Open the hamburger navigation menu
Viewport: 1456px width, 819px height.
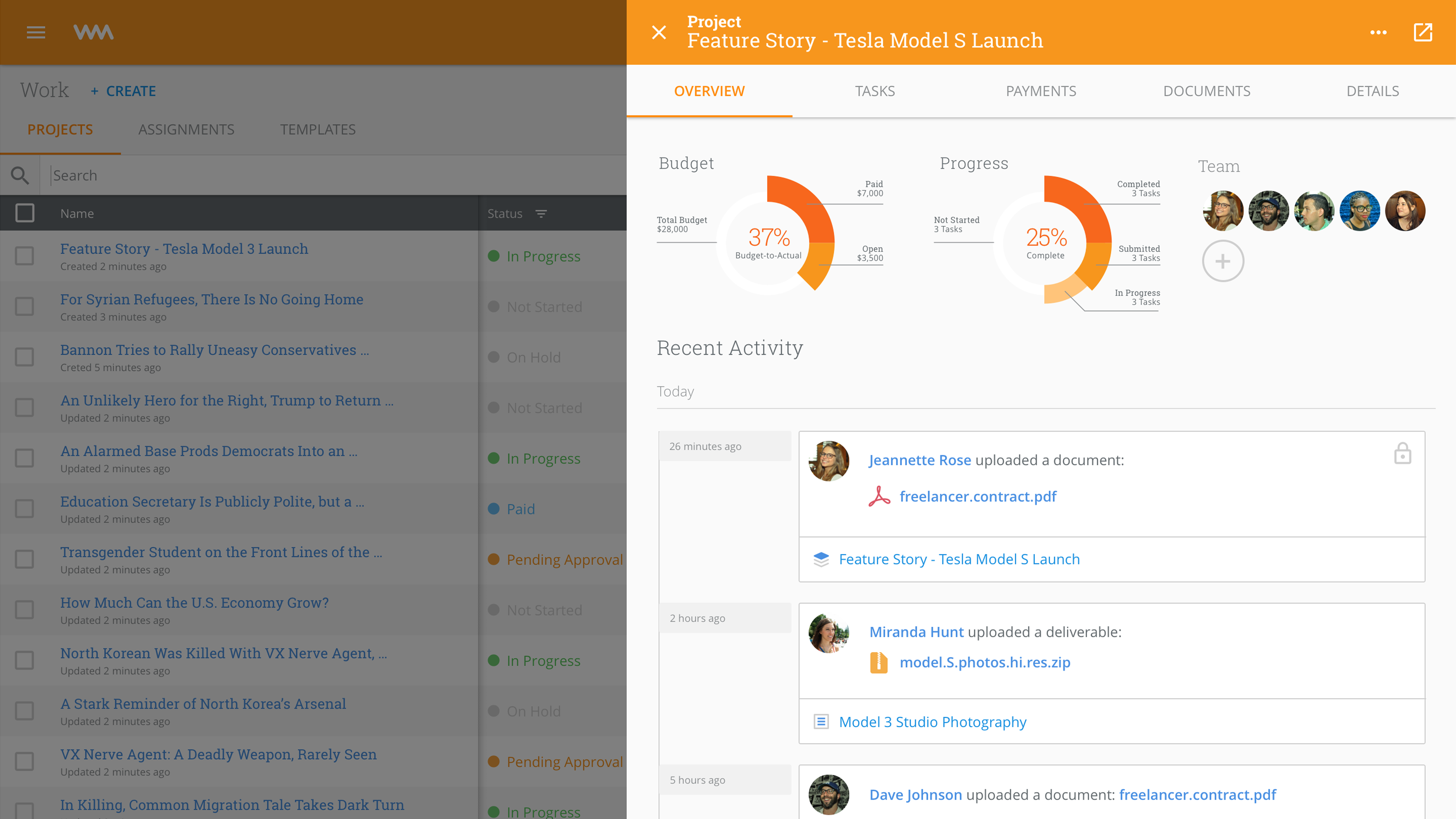(36, 32)
